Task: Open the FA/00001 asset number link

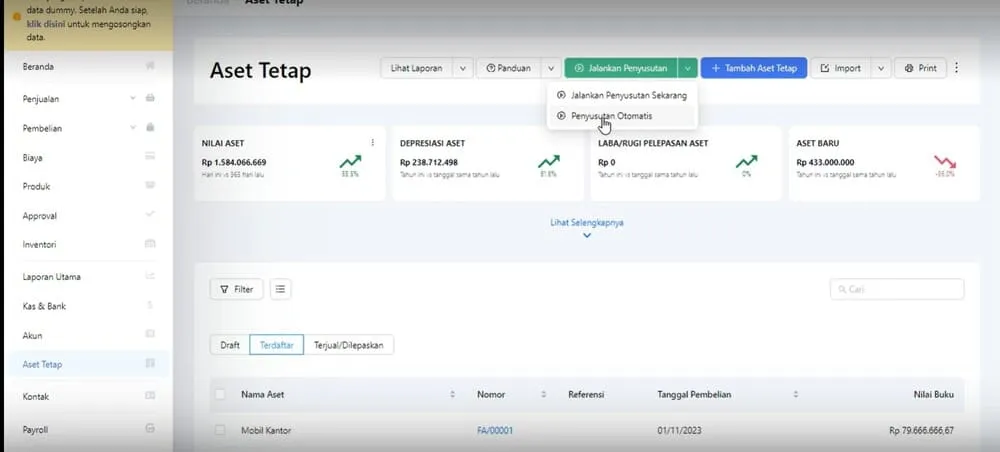Action: tap(494, 430)
